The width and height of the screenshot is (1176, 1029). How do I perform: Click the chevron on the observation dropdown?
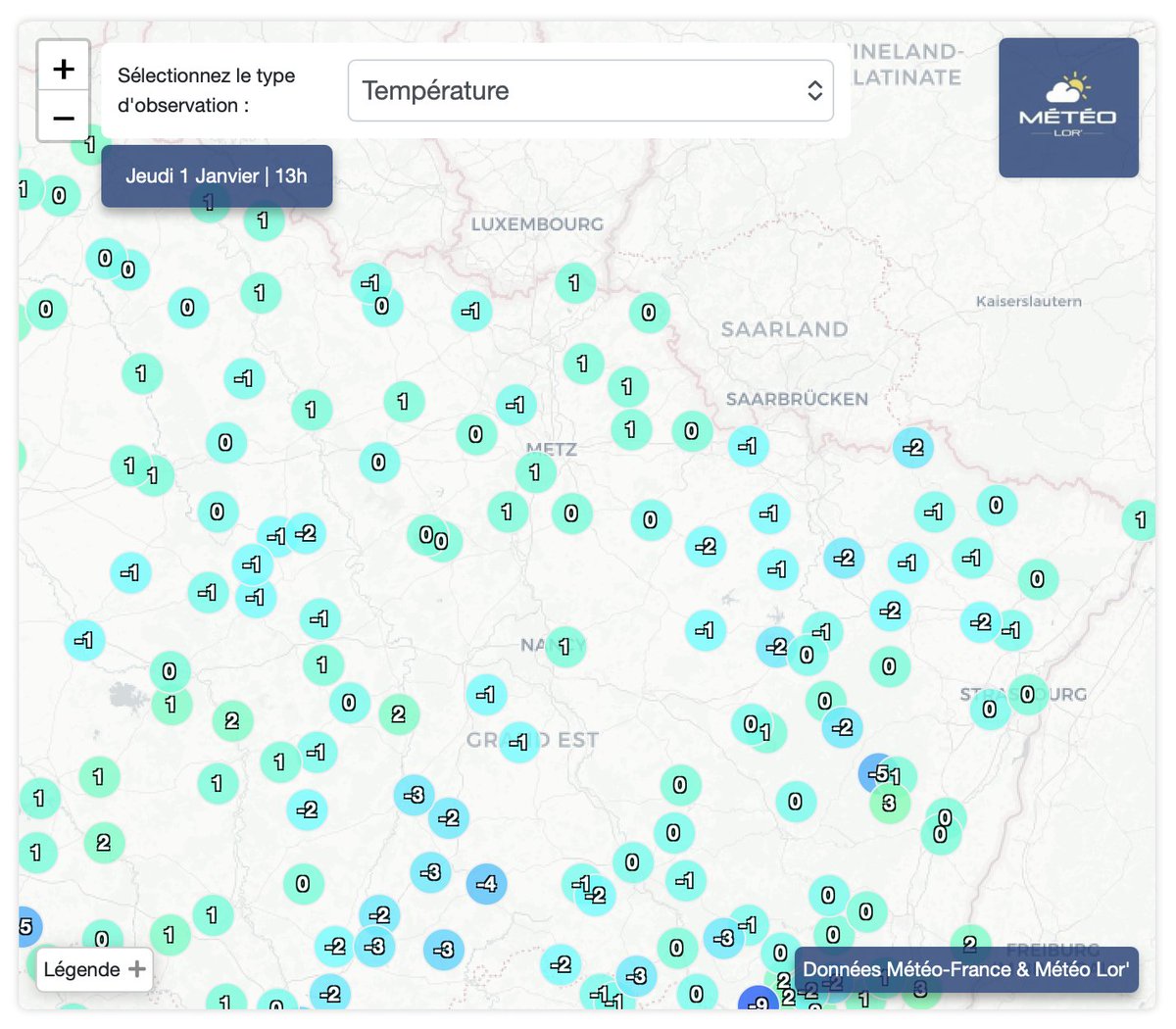pos(814,90)
